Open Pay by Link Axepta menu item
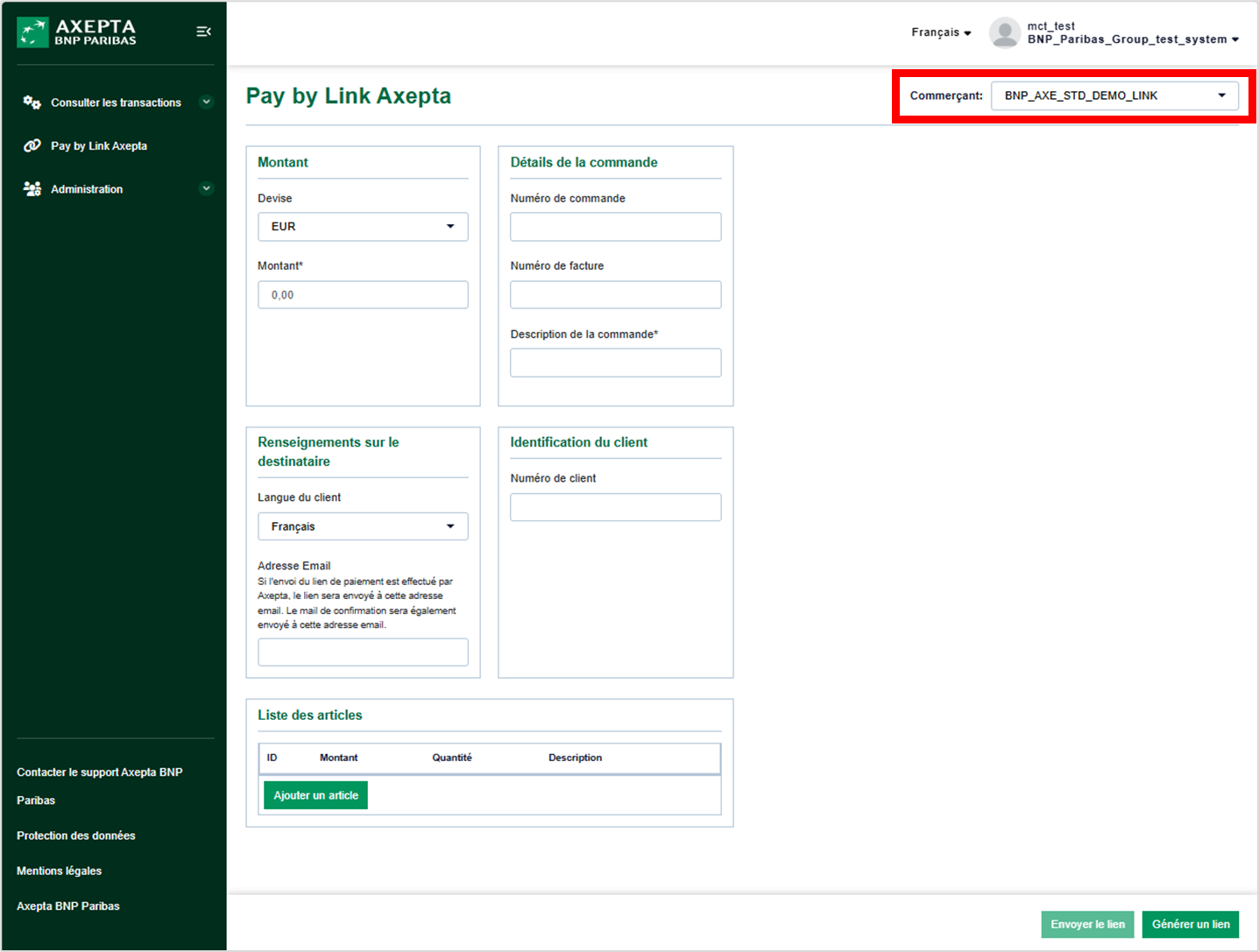The height and width of the screenshot is (952, 1259). pos(99,146)
